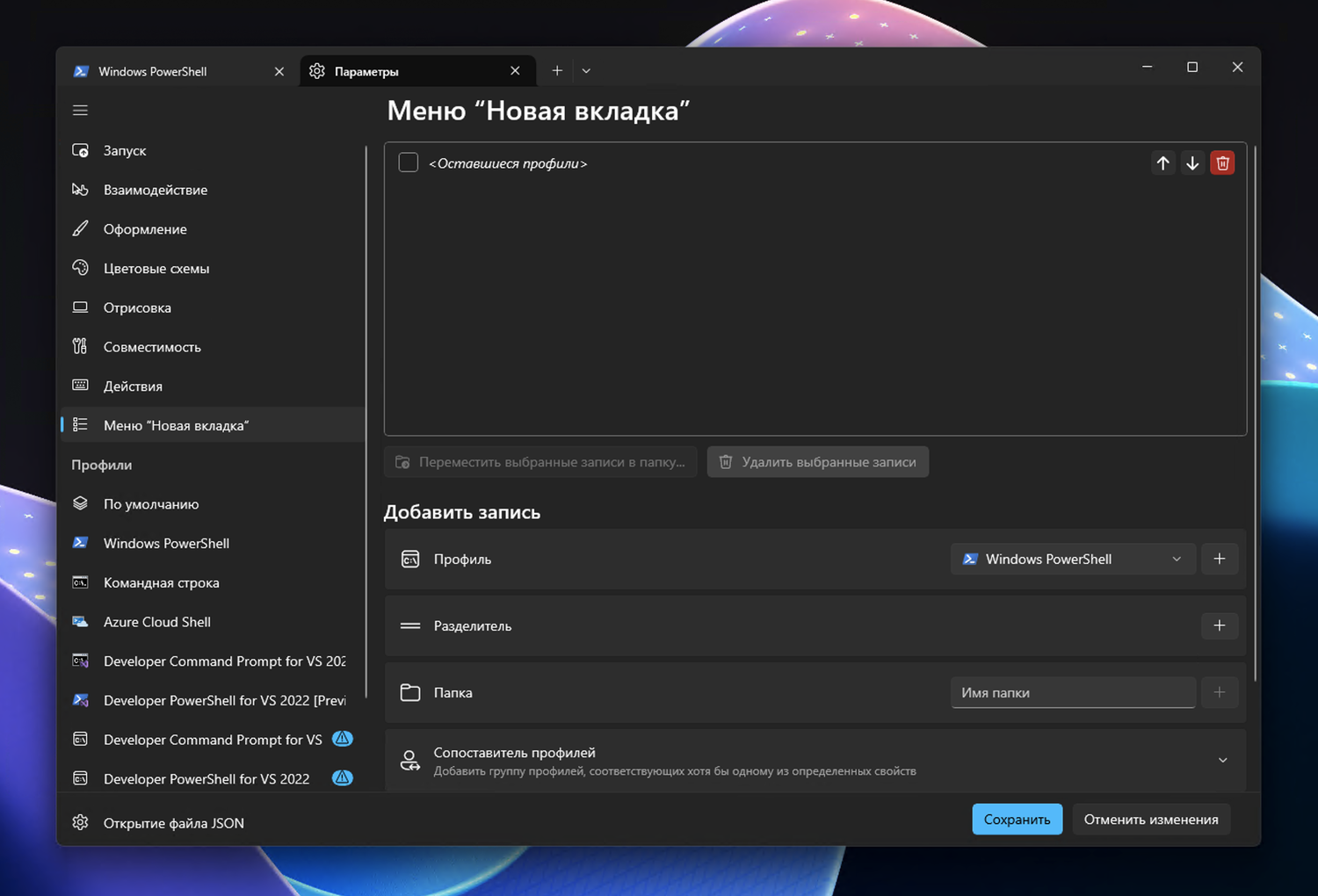
Task: Click Удалить выбранные записи button
Action: 818,462
